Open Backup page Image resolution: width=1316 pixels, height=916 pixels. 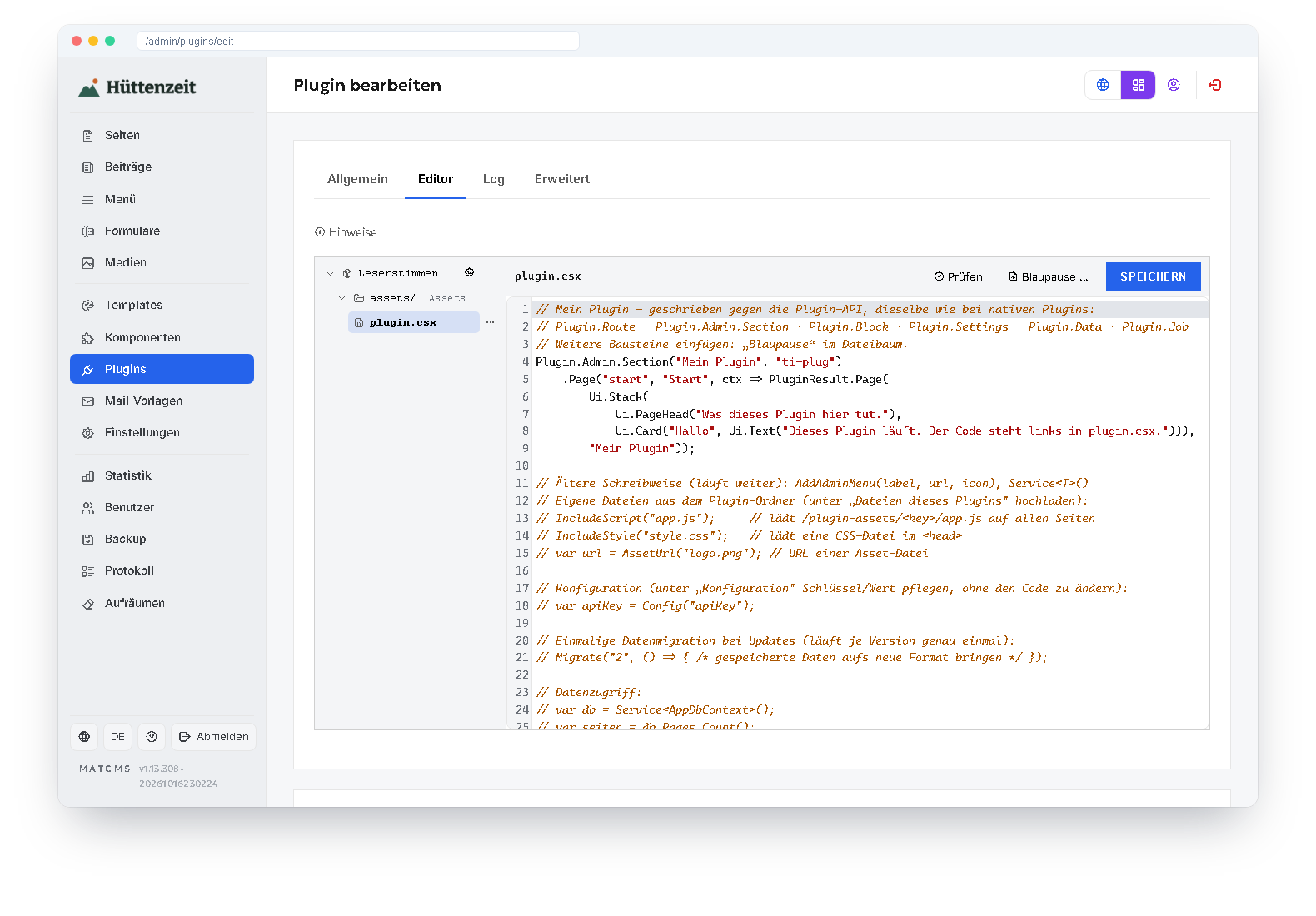point(162,539)
